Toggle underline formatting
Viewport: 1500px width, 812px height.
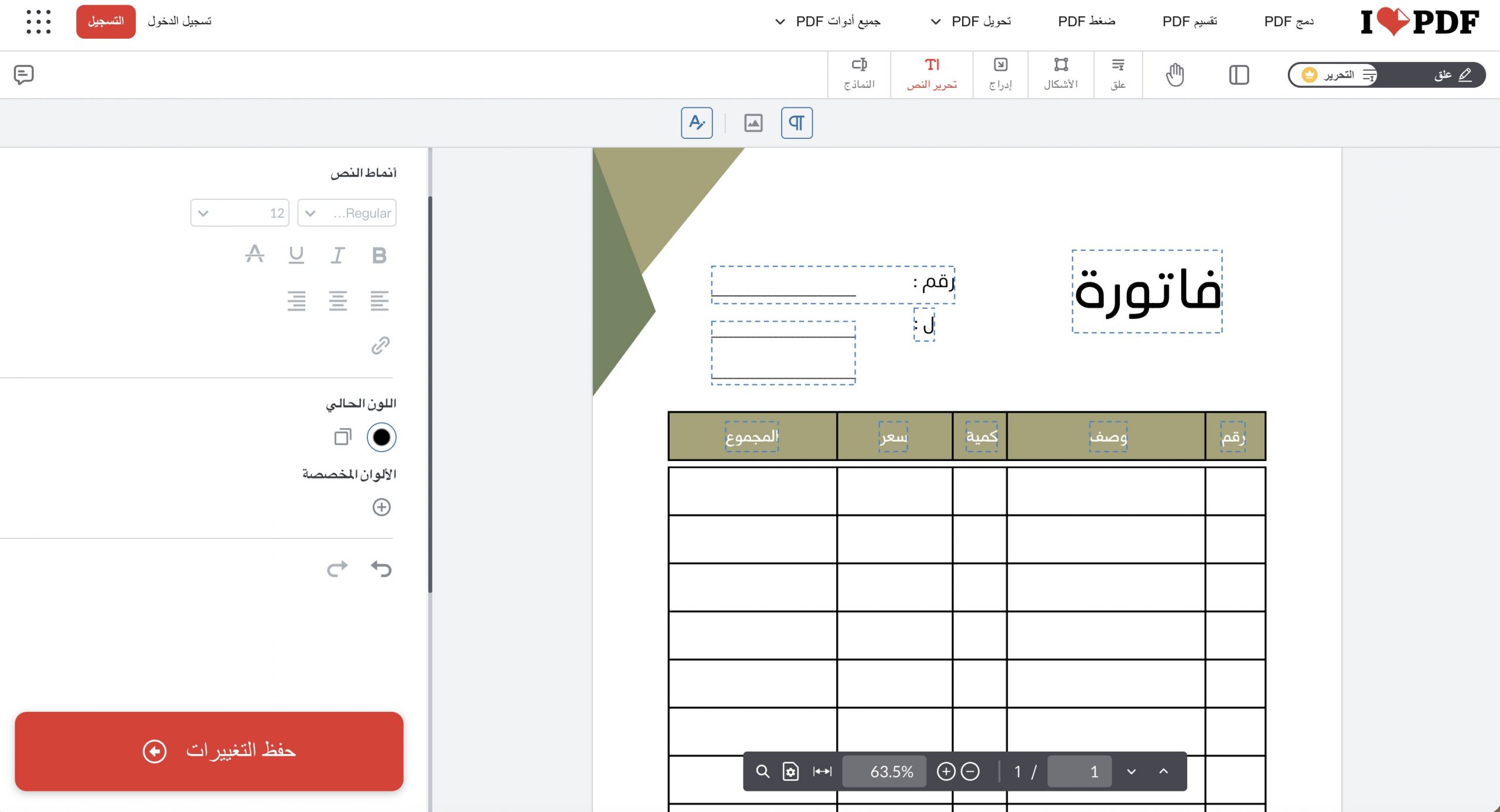(x=296, y=255)
